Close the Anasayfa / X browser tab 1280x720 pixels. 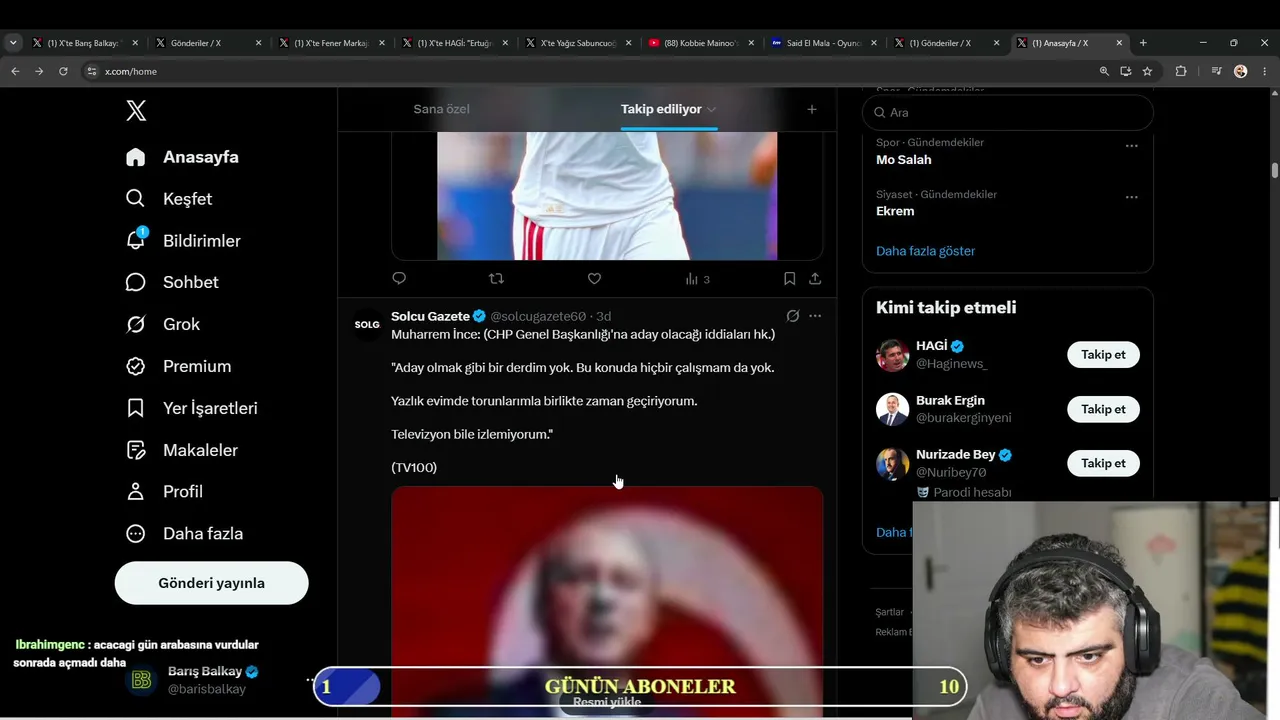[x=1119, y=43]
